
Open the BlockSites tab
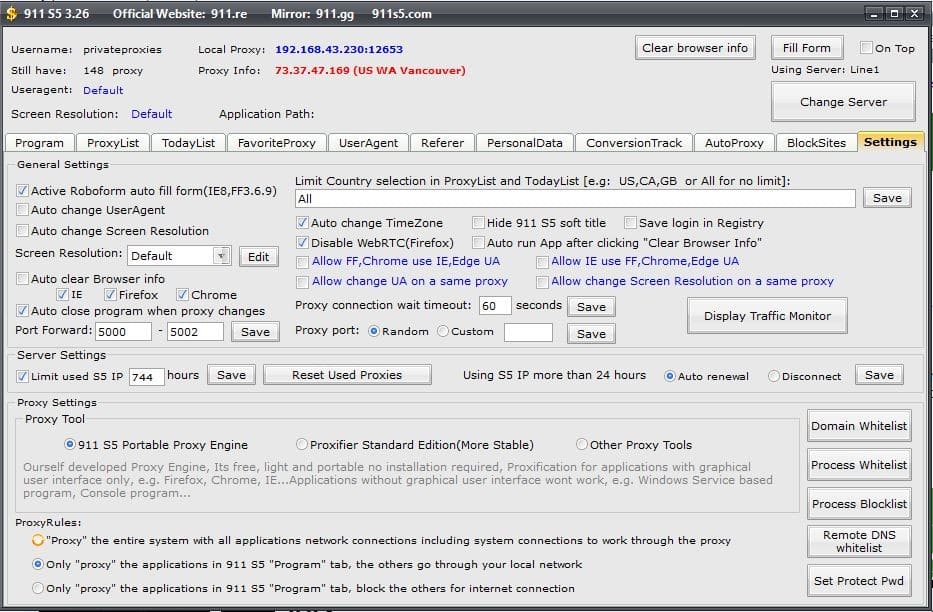[816, 143]
